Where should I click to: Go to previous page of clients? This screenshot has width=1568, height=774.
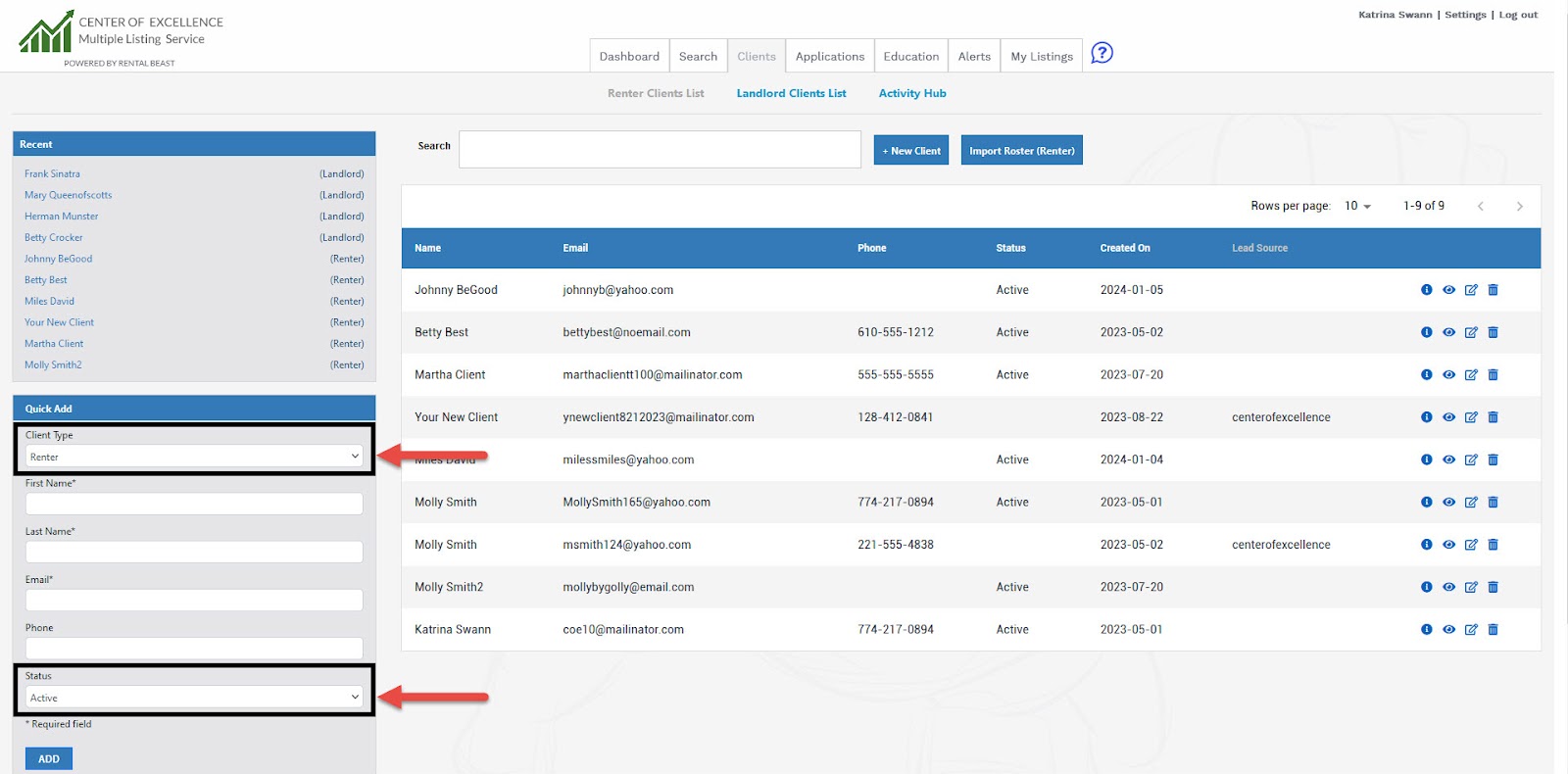tap(1481, 206)
